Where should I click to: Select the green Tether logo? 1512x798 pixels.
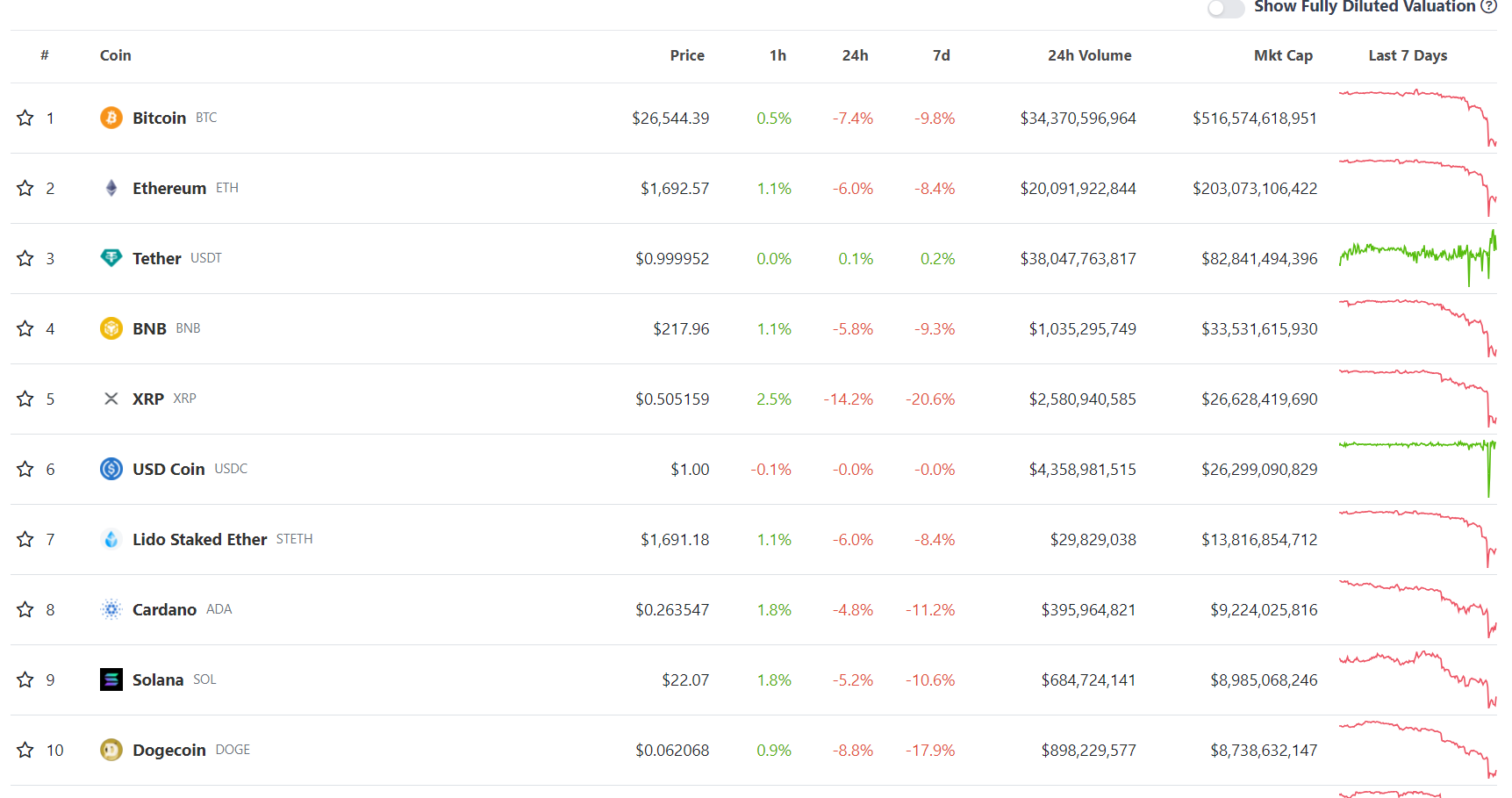111,258
